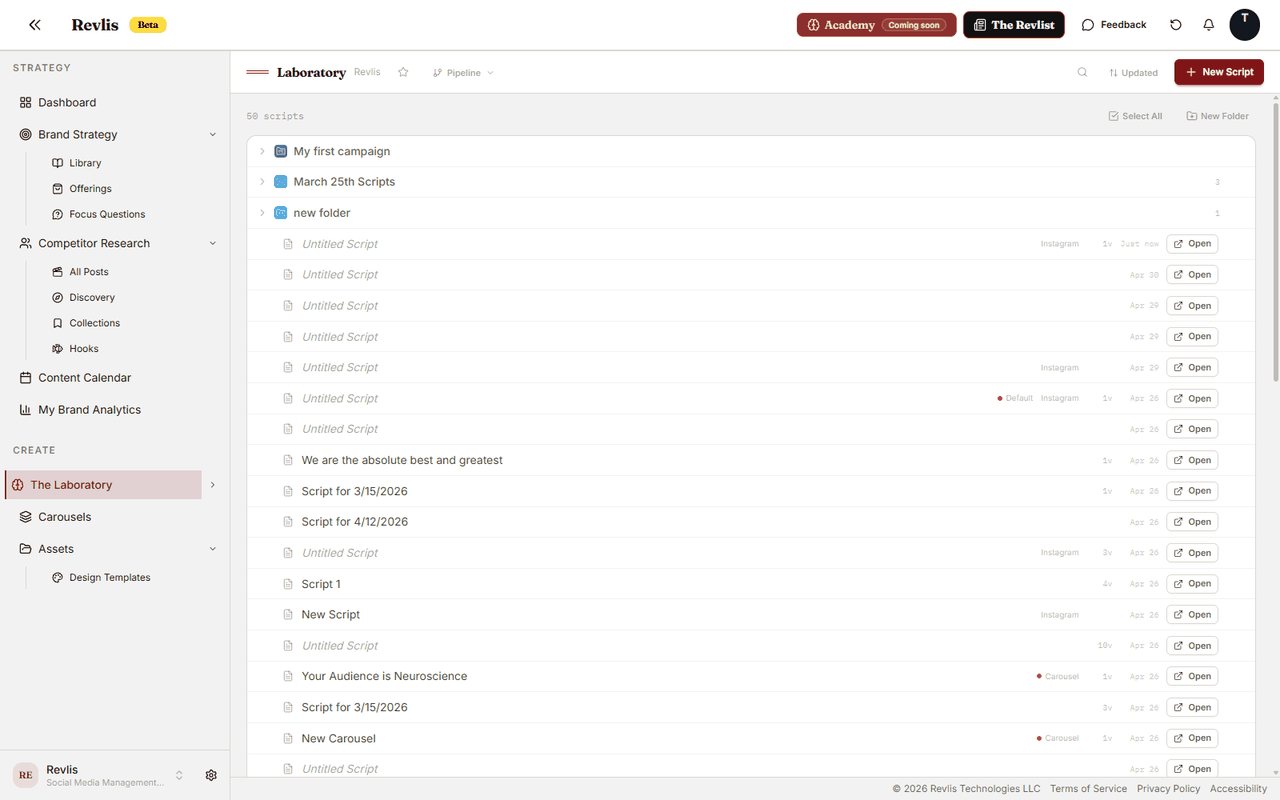This screenshot has height=800, width=1280.
Task: Click Default tag on Untitled Script
Action: click(x=1015, y=398)
